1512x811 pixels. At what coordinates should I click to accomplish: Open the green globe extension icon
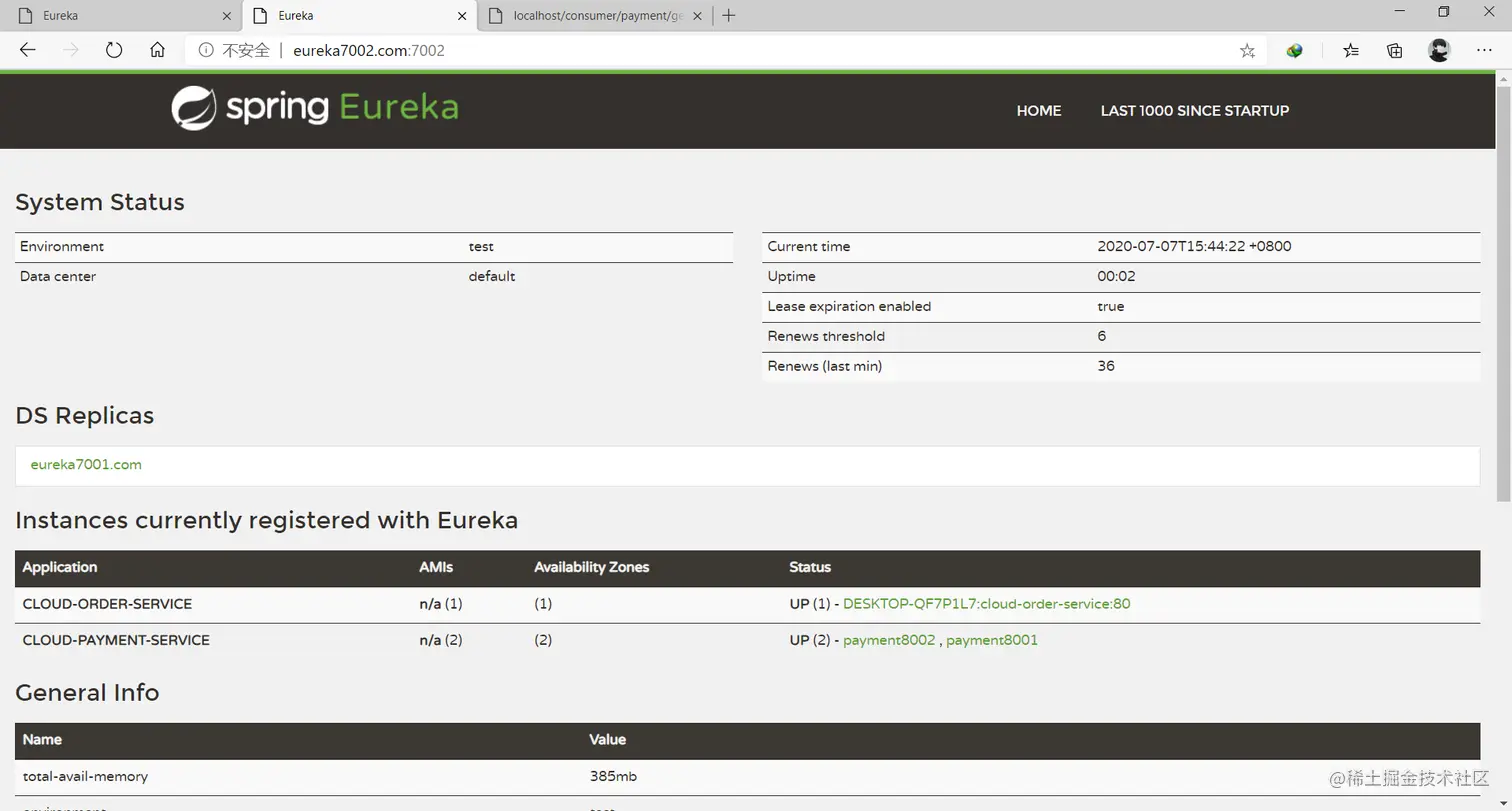coord(1295,50)
